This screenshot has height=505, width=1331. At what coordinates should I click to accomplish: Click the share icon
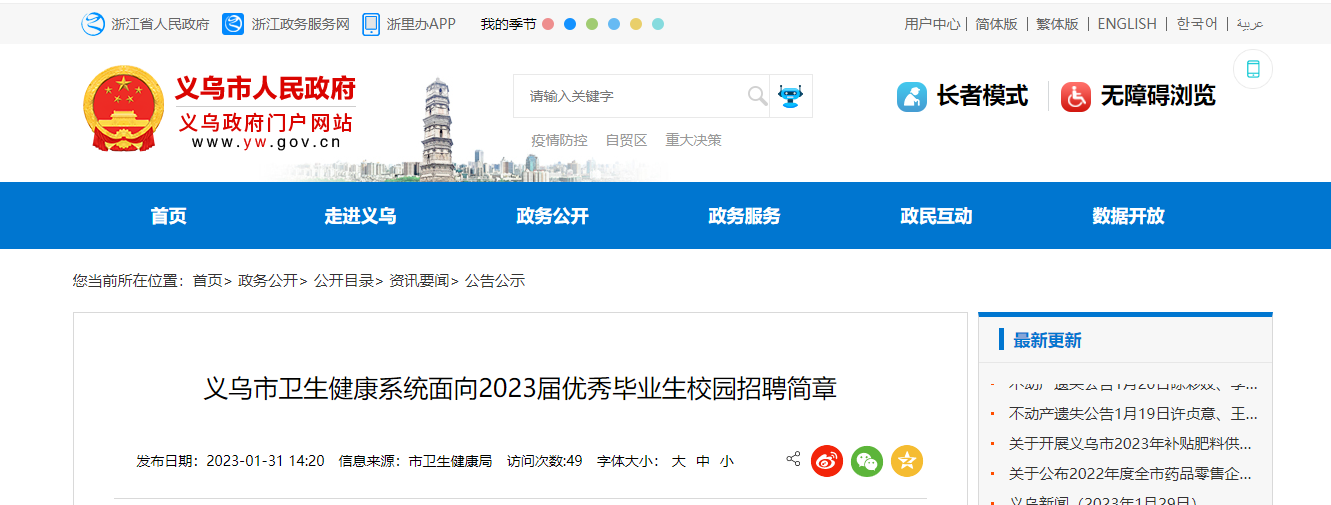(x=793, y=460)
